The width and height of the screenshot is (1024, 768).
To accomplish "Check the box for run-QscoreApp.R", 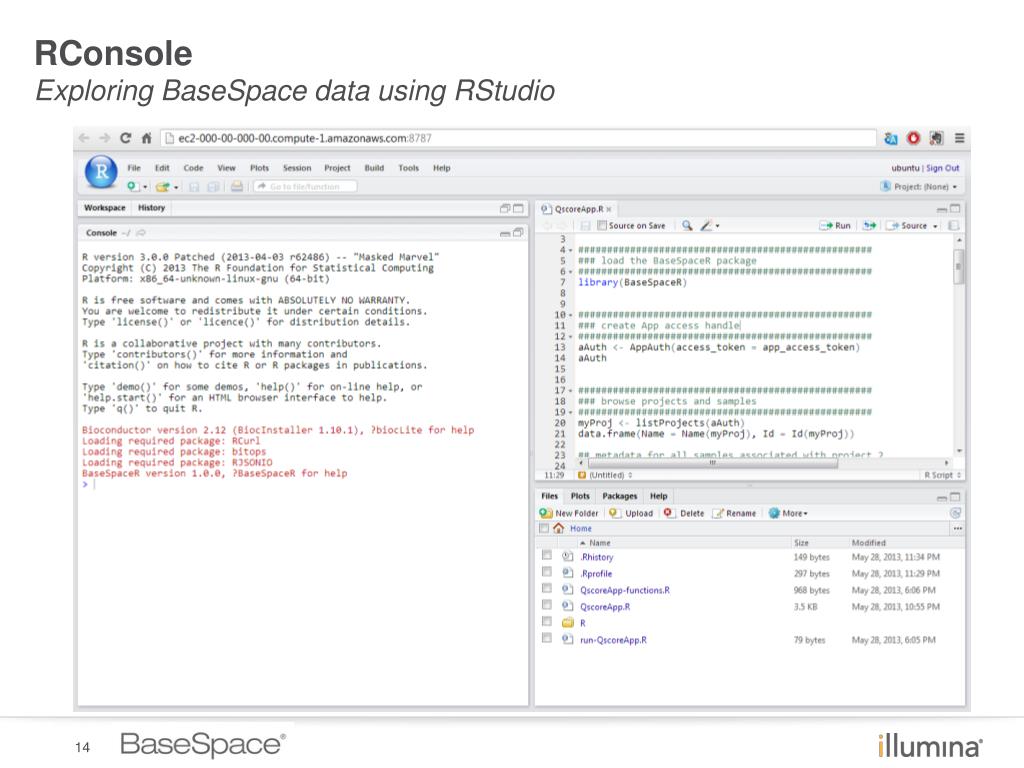I will [x=547, y=639].
